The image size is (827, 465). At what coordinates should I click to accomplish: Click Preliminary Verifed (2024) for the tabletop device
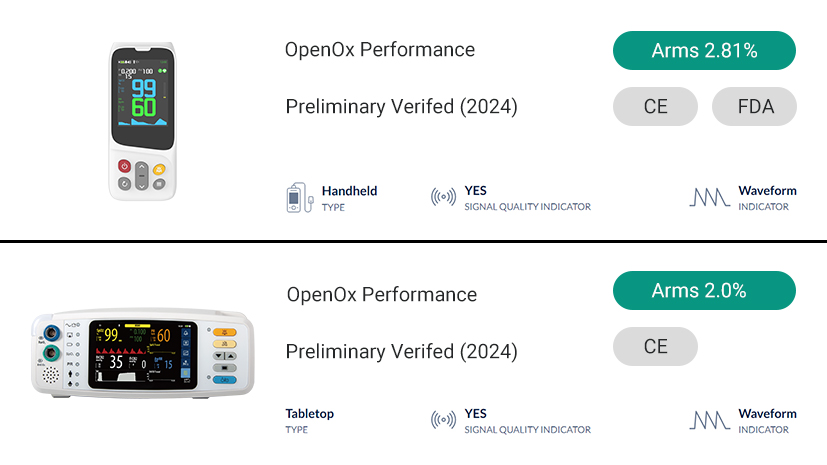pos(401,352)
